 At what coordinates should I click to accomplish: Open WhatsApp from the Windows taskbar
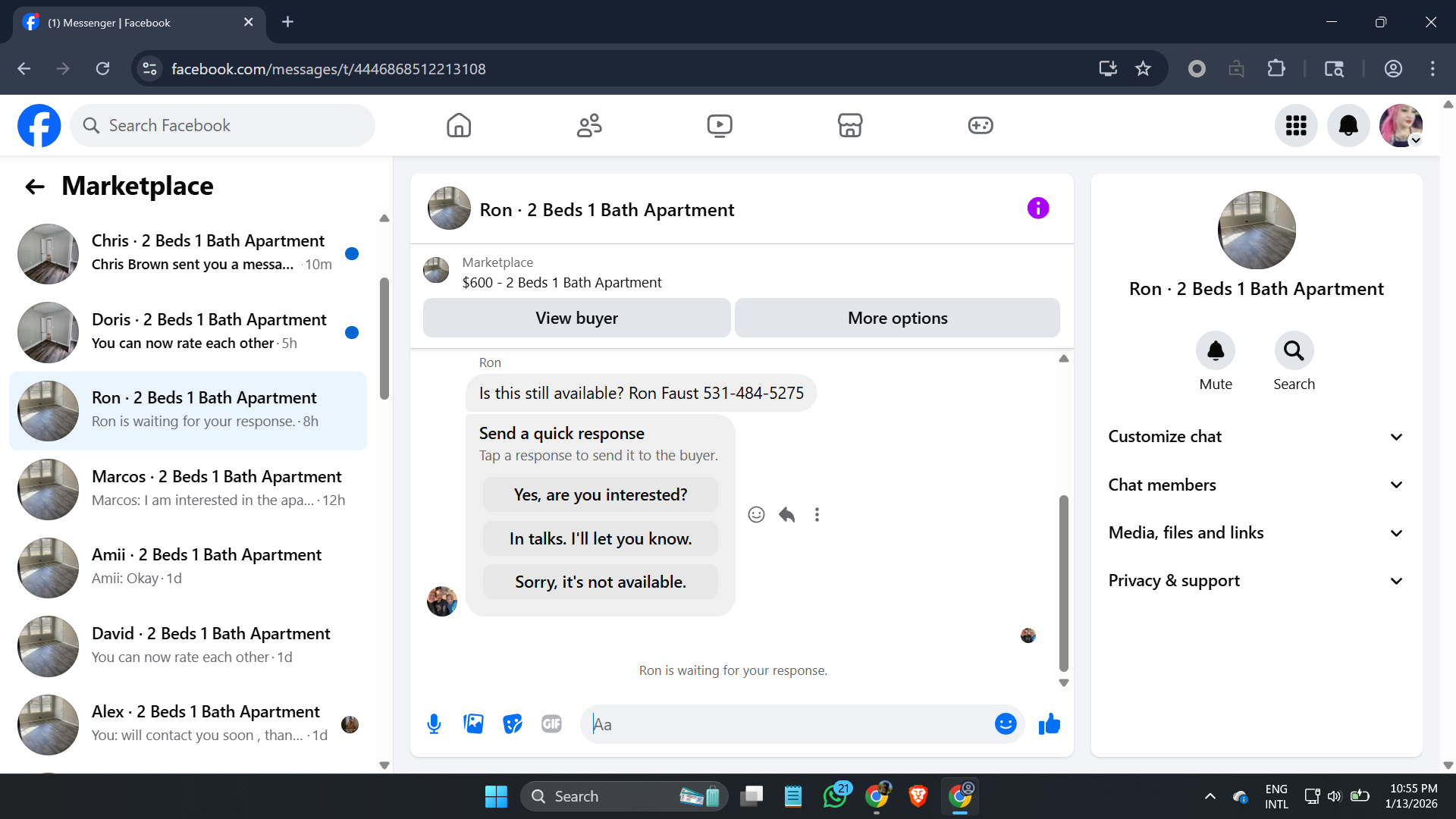coord(835,796)
